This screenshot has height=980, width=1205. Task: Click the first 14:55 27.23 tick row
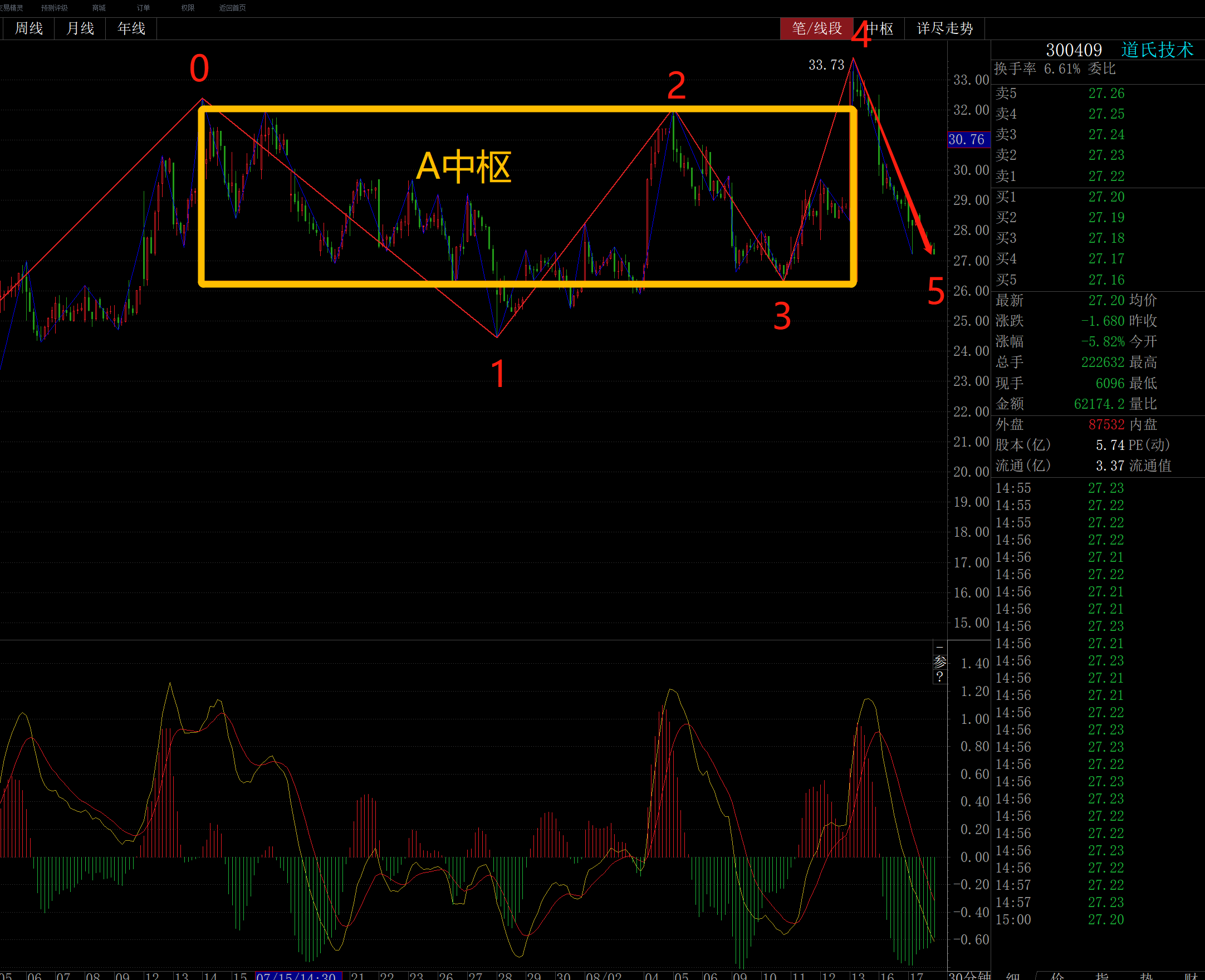pos(1098,488)
